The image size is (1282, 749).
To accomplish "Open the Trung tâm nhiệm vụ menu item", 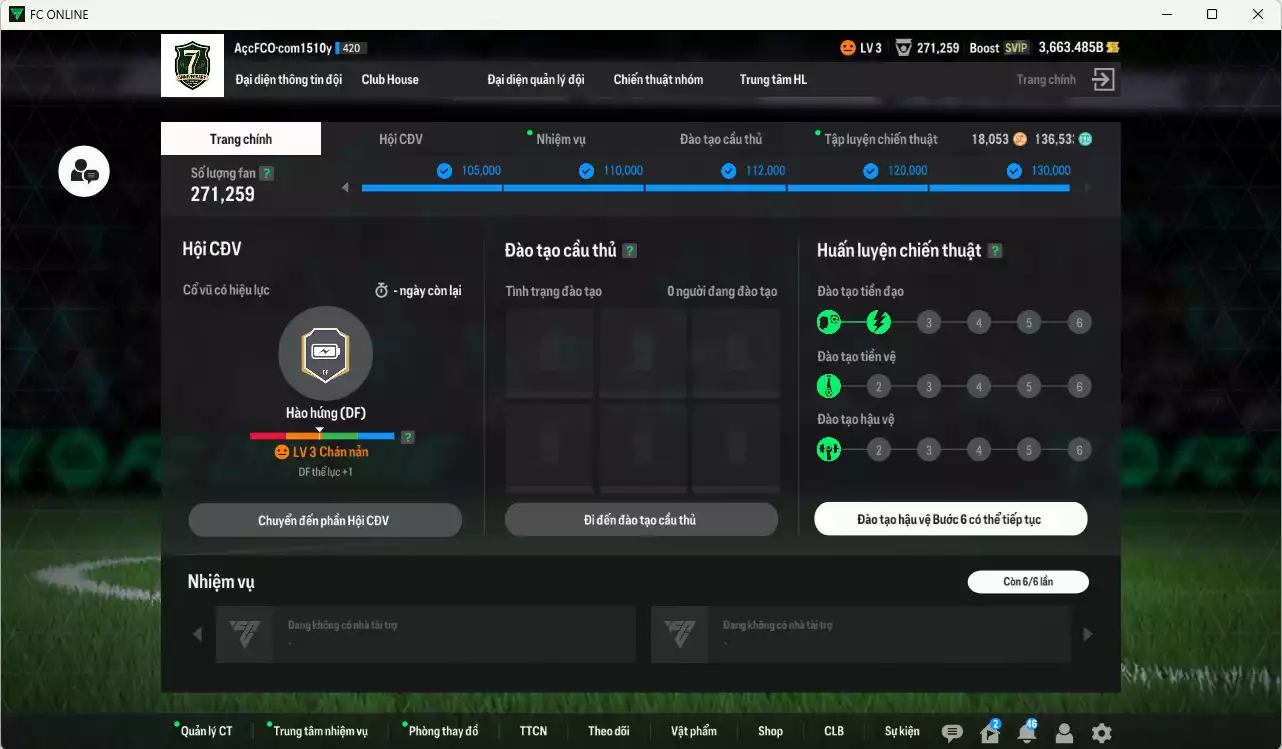I will (323, 731).
